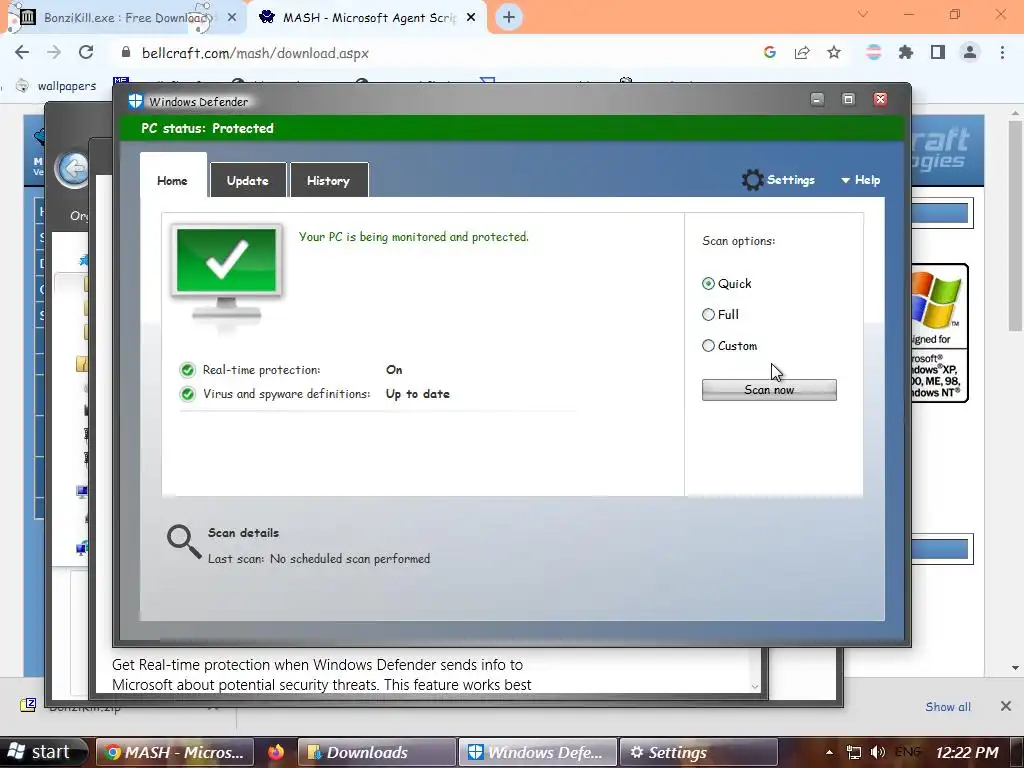Show hidden system tray icons

(829, 752)
